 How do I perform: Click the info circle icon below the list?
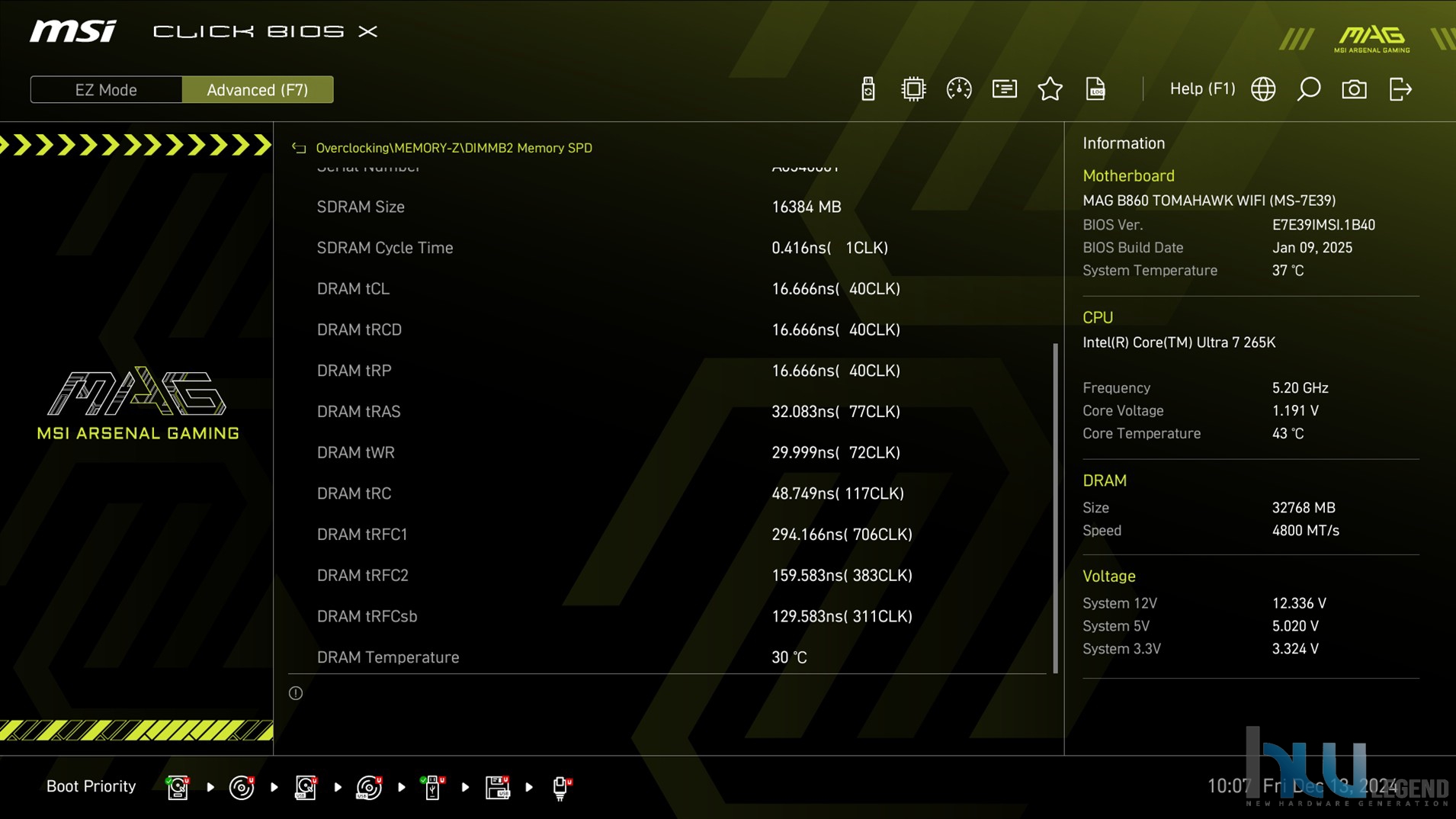point(296,693)
